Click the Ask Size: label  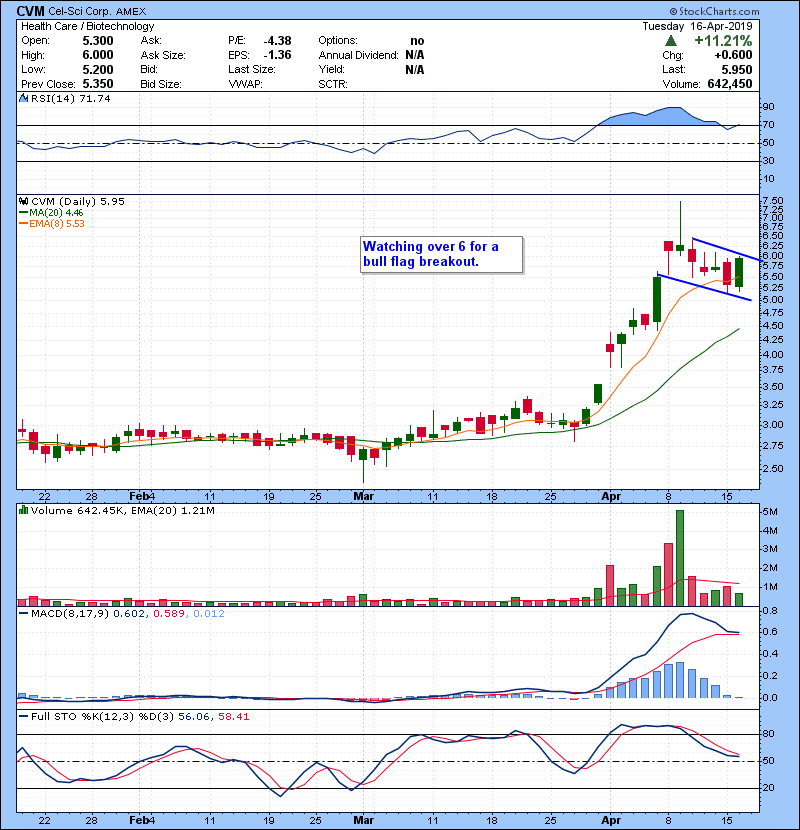coord(163,55)
